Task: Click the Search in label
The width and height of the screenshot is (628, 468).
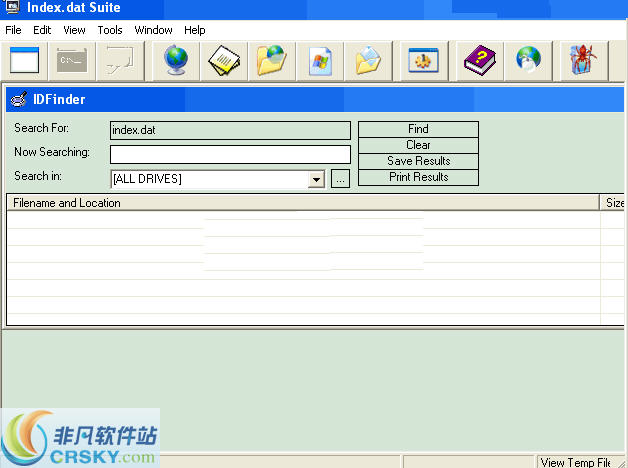Action: tap(38, 176)
